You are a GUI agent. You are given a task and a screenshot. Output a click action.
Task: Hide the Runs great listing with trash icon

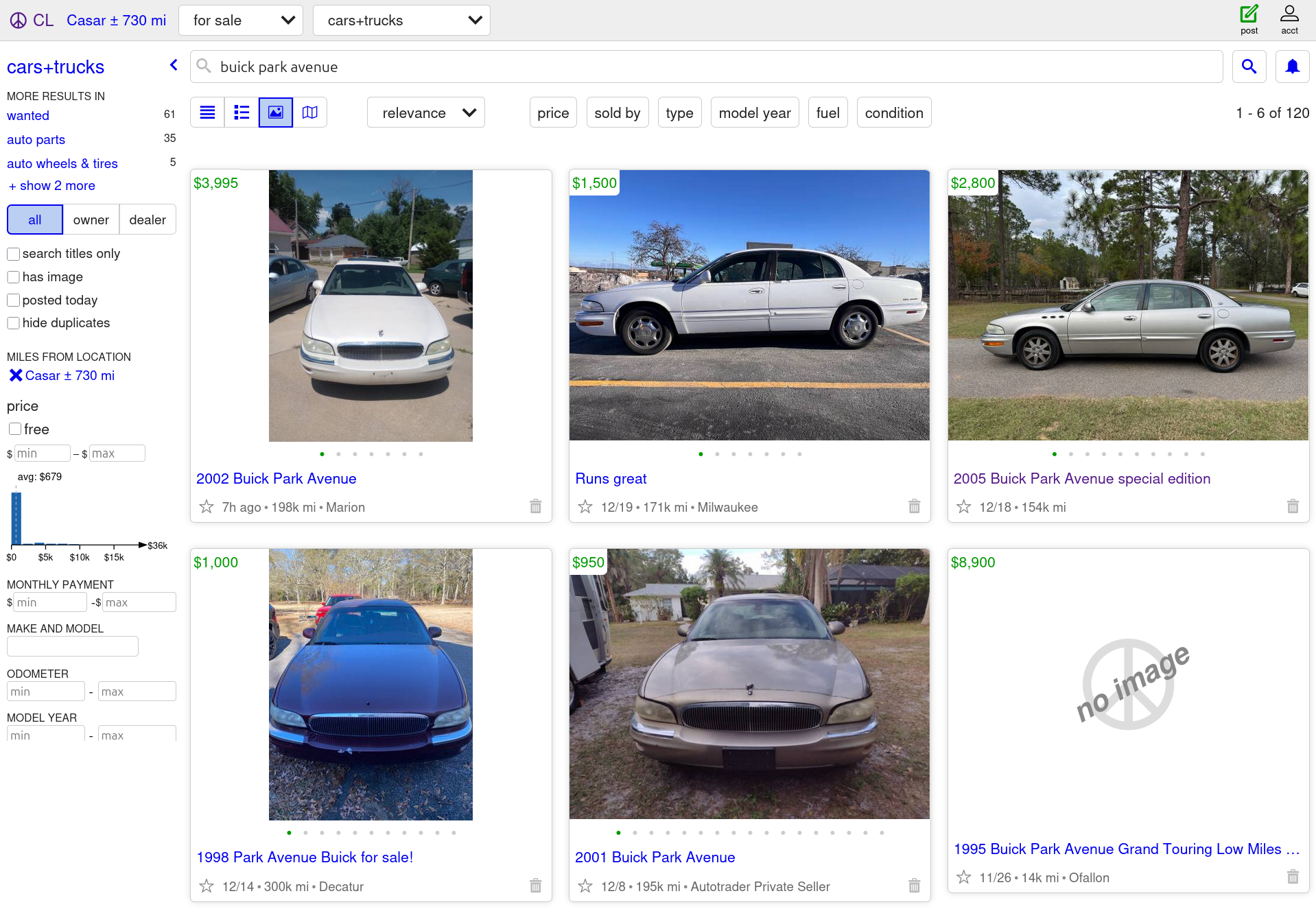(x=915, y=506)
